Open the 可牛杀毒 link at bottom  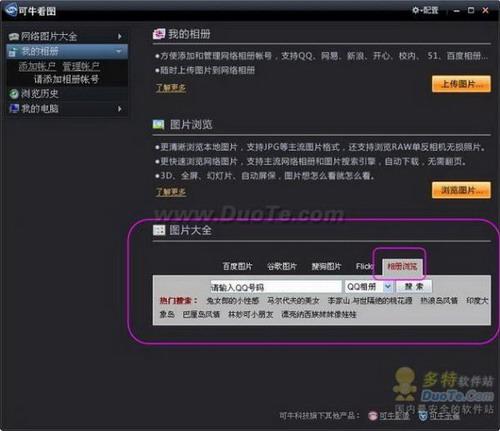coord(445,416)
